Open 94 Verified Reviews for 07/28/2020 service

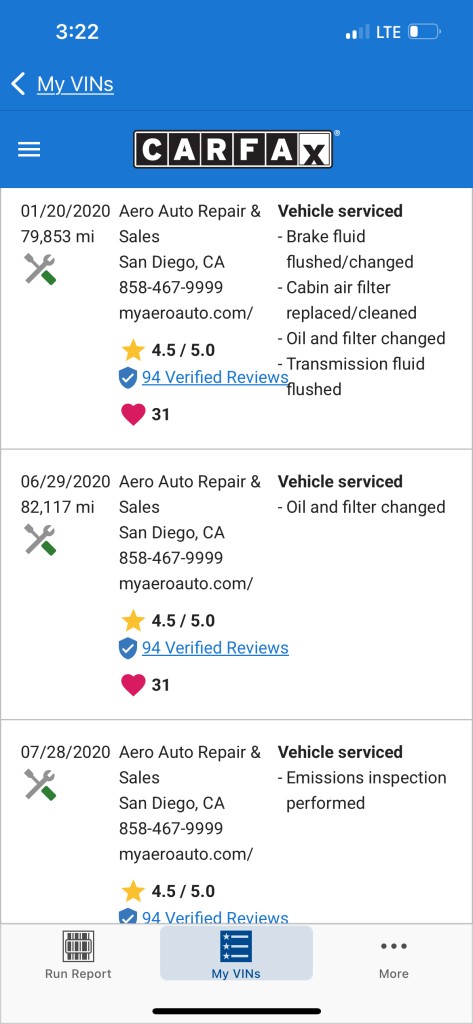(x=215, y=917)
